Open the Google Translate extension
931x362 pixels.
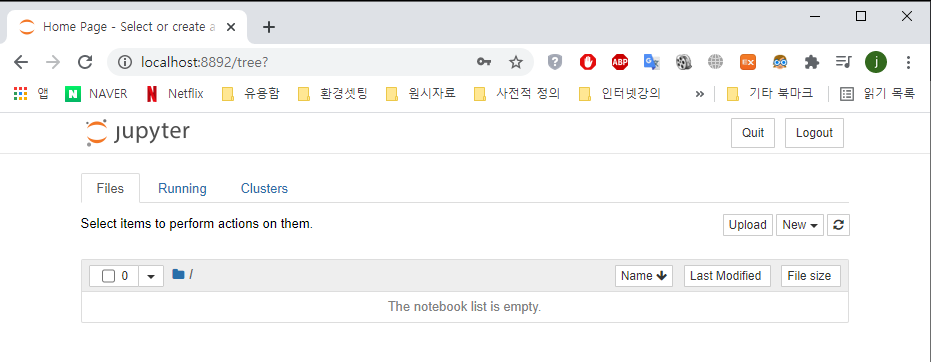[652, 62]
